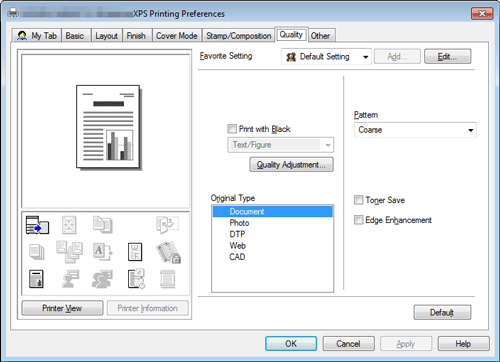This screenshot has height=362, width=500.
Task: Switch to the Basic tab
Action: tap(75, 36)
